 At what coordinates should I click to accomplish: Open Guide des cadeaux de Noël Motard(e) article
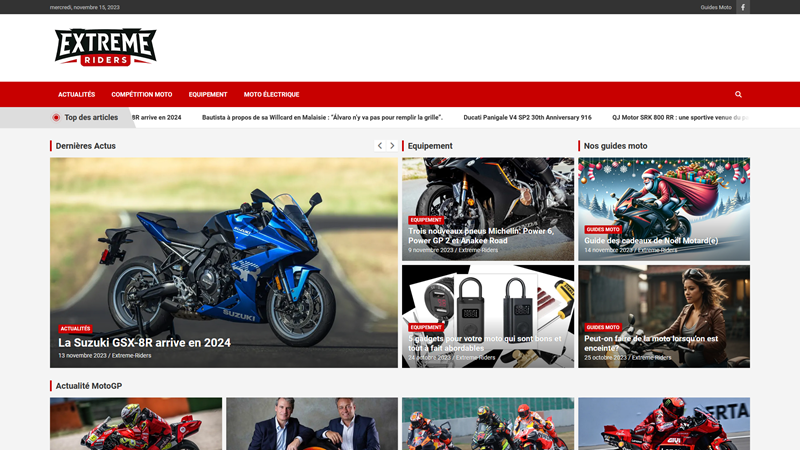tap(651, 240)
